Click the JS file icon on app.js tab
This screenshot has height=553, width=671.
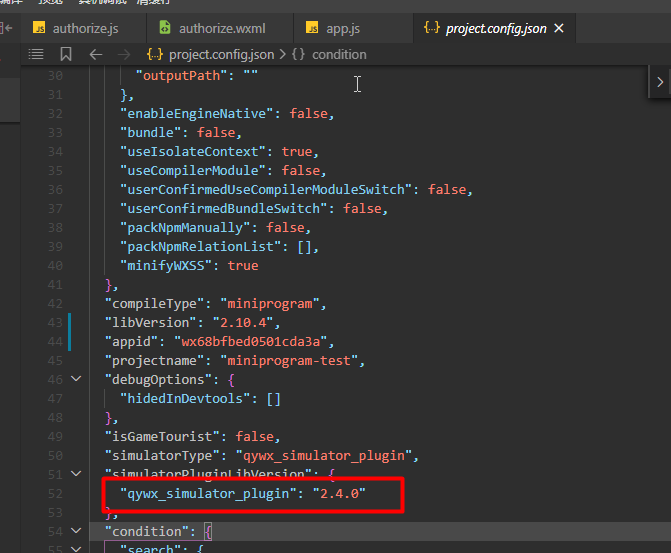[312, 28]
